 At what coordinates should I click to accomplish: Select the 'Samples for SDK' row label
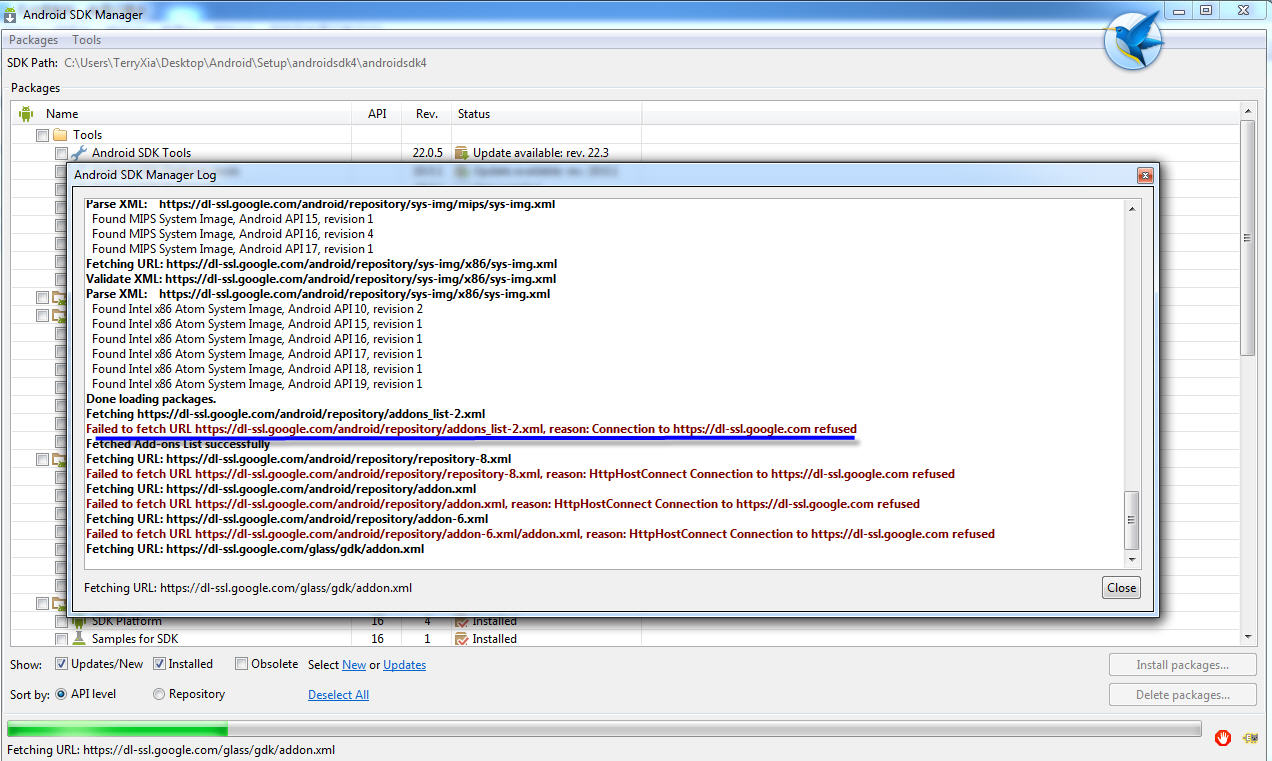pos(135,639)
